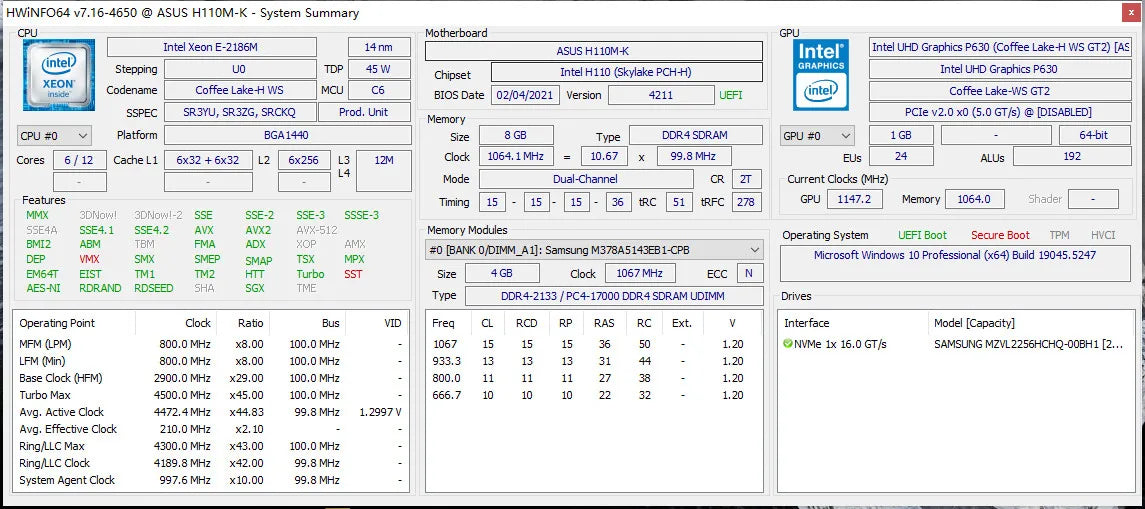Click the ALUs 192 field
1145x509 pixels.
pyautogui.click(x=1071, y=156)
